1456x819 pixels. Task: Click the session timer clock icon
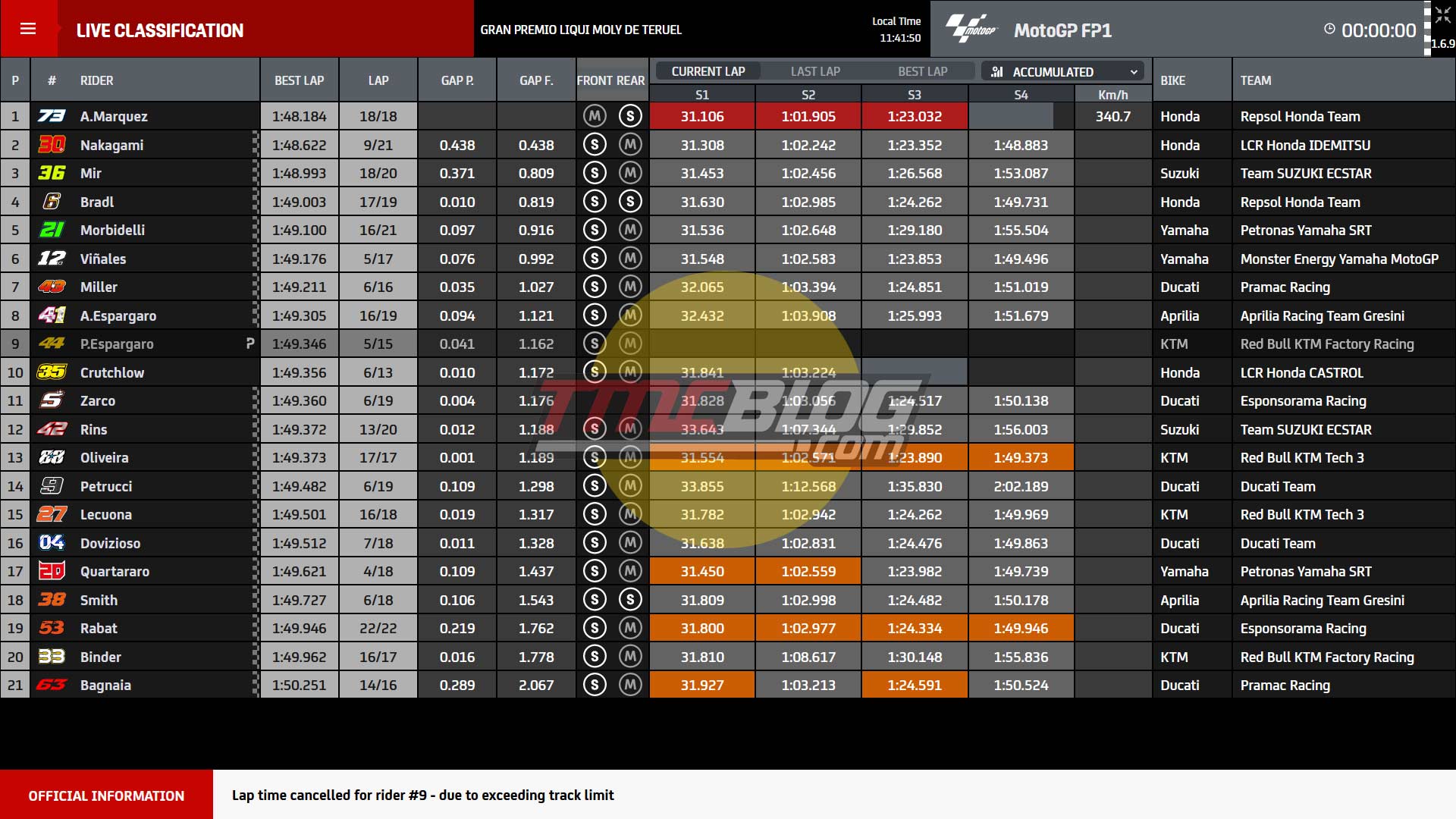point(1329,29)
